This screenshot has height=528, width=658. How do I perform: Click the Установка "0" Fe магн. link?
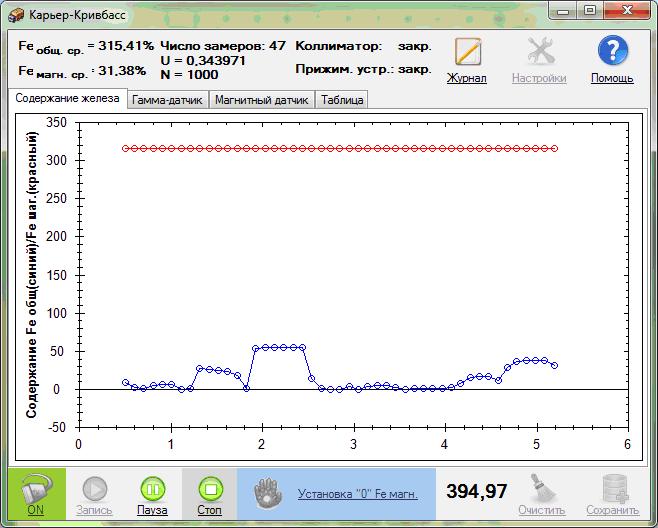tap(358, 494)
